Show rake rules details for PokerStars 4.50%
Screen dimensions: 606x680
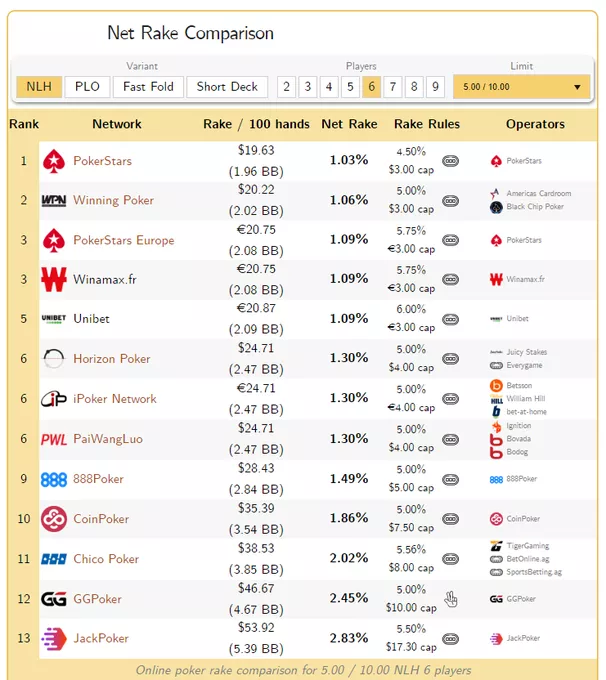click(x=451, y=161)
